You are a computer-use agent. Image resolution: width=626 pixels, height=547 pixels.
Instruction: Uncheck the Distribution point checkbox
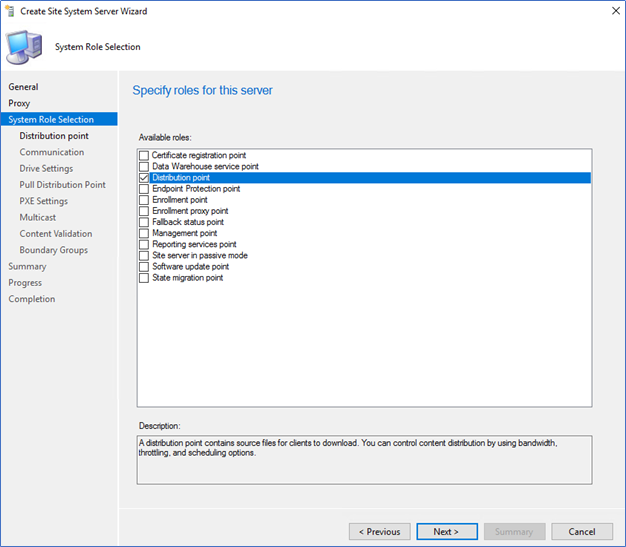(x=144, y=178)
